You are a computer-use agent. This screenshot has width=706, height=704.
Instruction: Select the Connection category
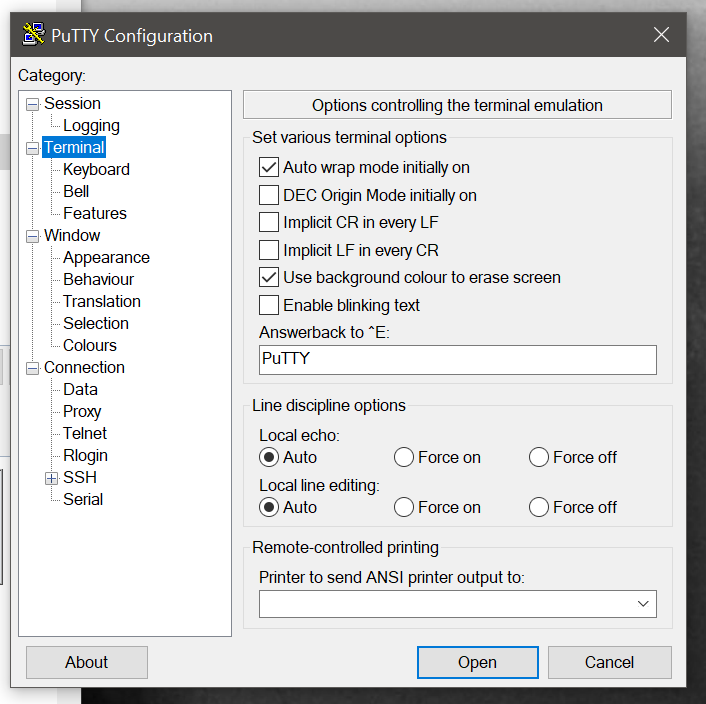[x=84, y=368]
